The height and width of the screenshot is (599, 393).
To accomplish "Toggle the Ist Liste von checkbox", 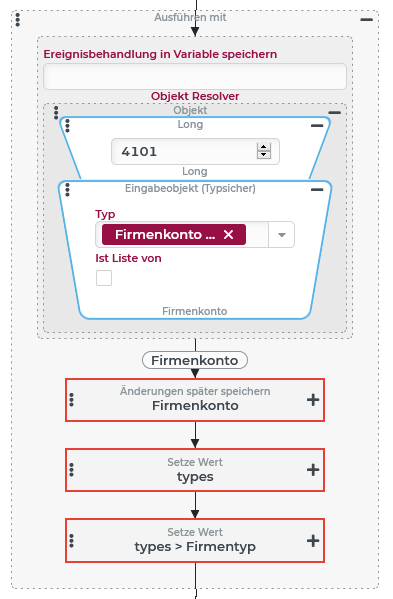I will click(x=104, y=278).
